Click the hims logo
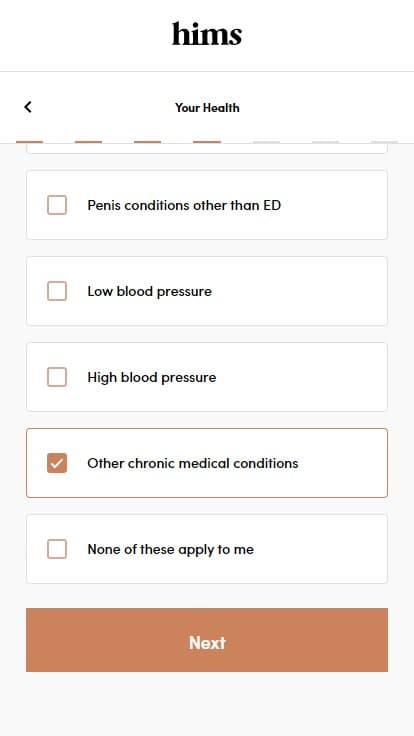Viewport: 414px width, 736px height. [x=207, y=34]
